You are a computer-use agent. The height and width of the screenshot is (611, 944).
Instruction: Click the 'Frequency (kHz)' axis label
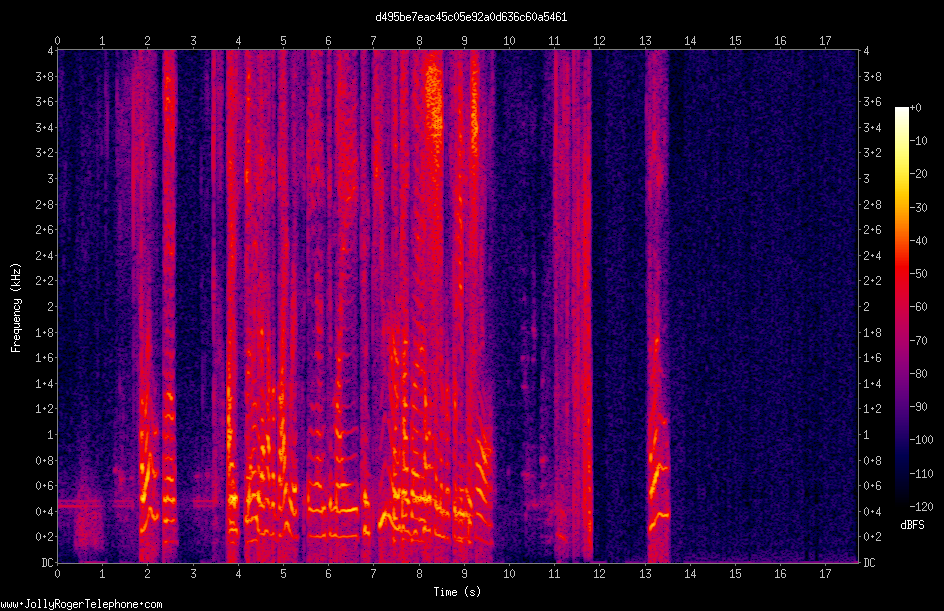(16, 308)
